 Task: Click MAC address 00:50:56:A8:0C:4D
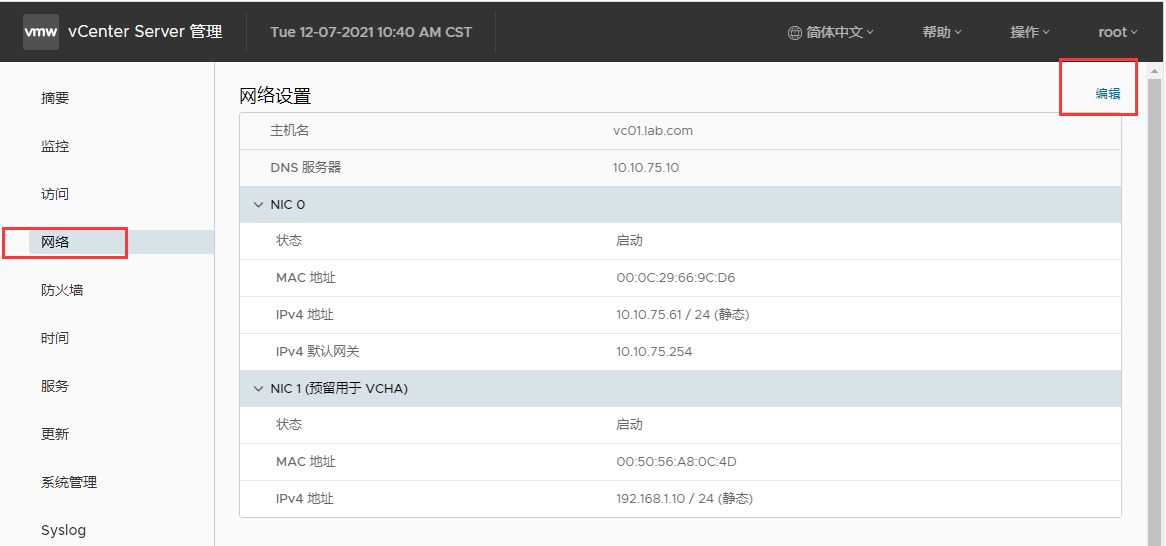pyautogui.click(x=677, y=462)
